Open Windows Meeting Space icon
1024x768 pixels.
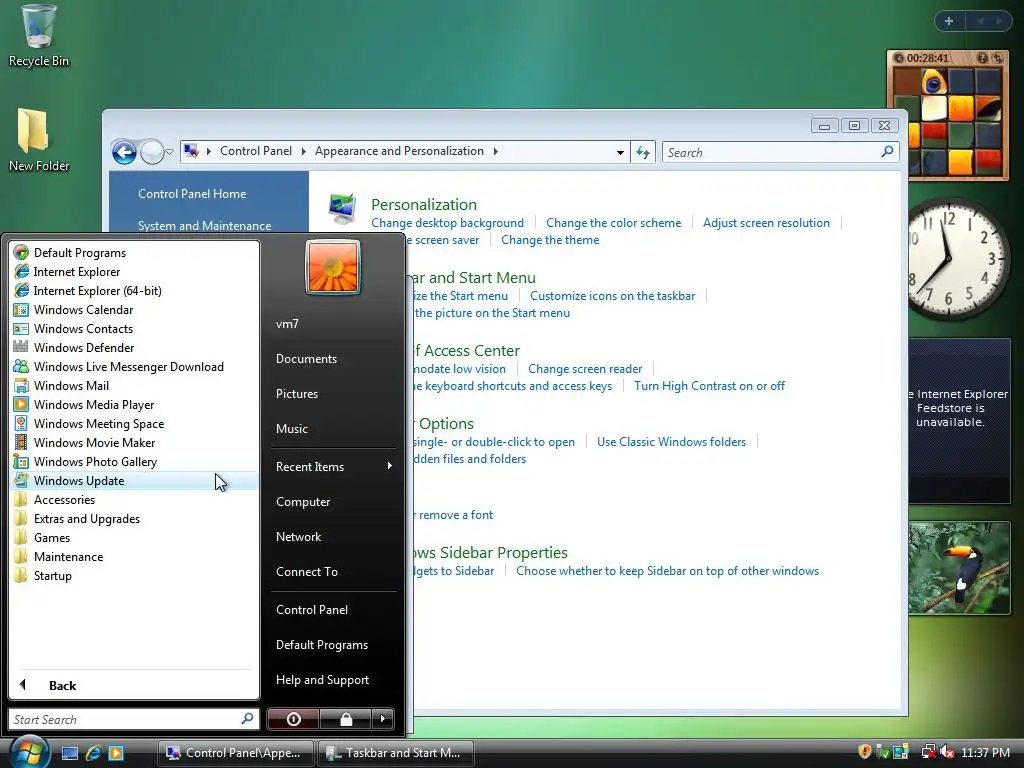click(21, 423)
